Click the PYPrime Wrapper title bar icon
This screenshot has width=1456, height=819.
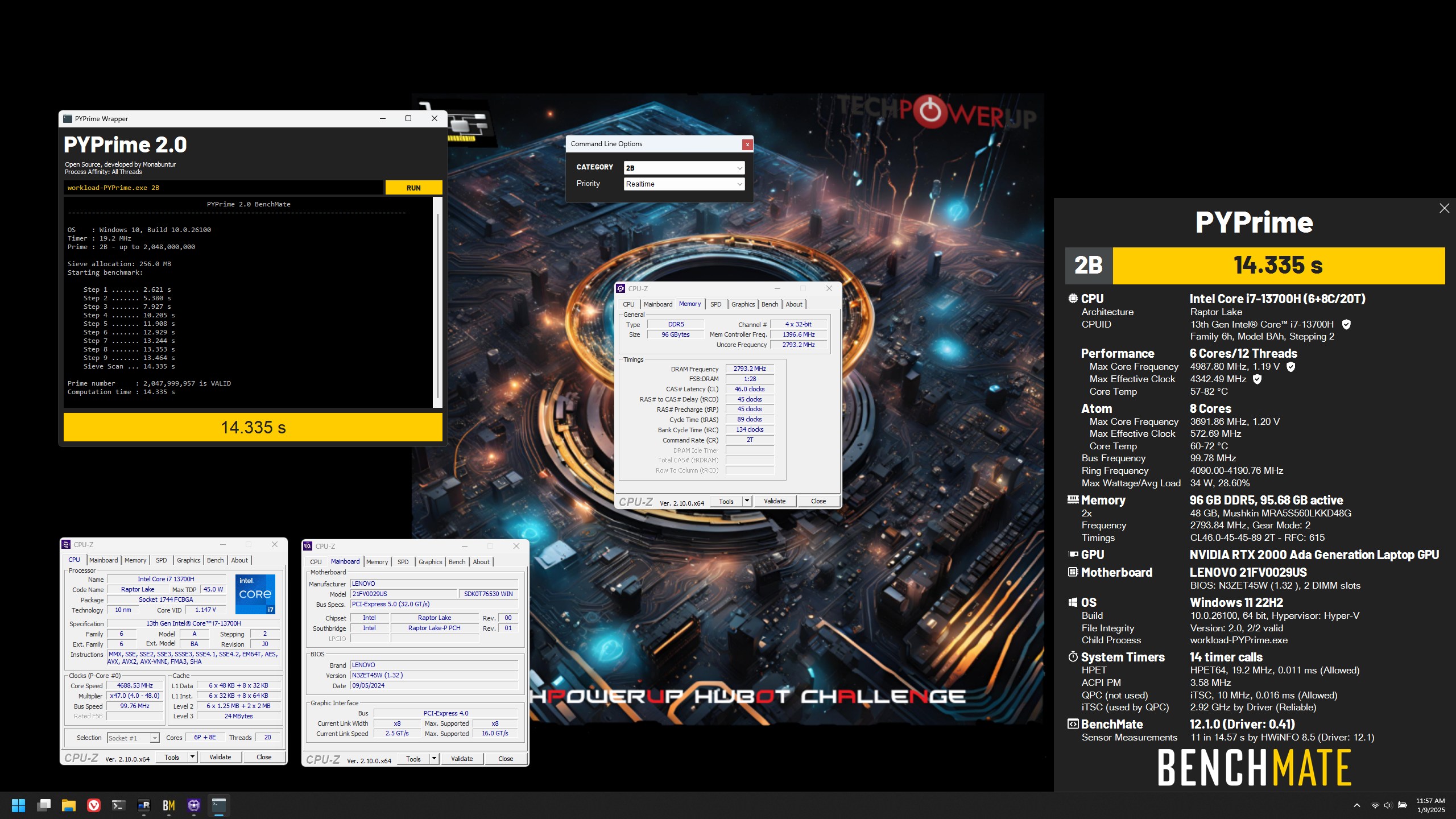[x=68, y=119]
